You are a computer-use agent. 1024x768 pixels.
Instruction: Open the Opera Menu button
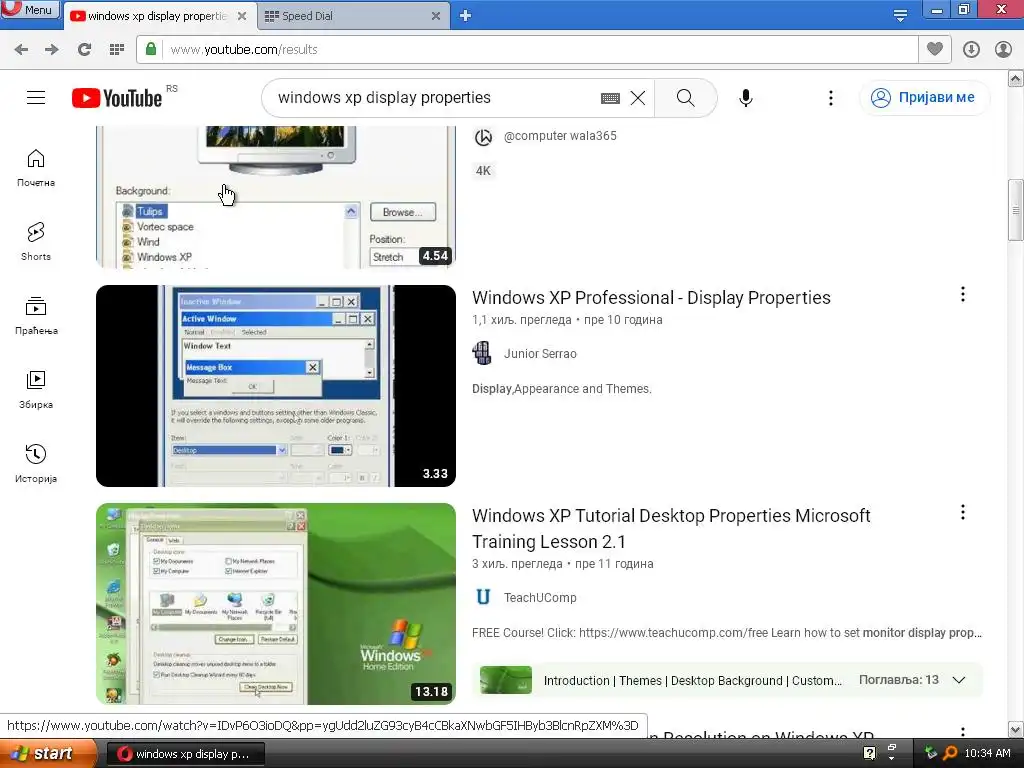click(29, 9)
